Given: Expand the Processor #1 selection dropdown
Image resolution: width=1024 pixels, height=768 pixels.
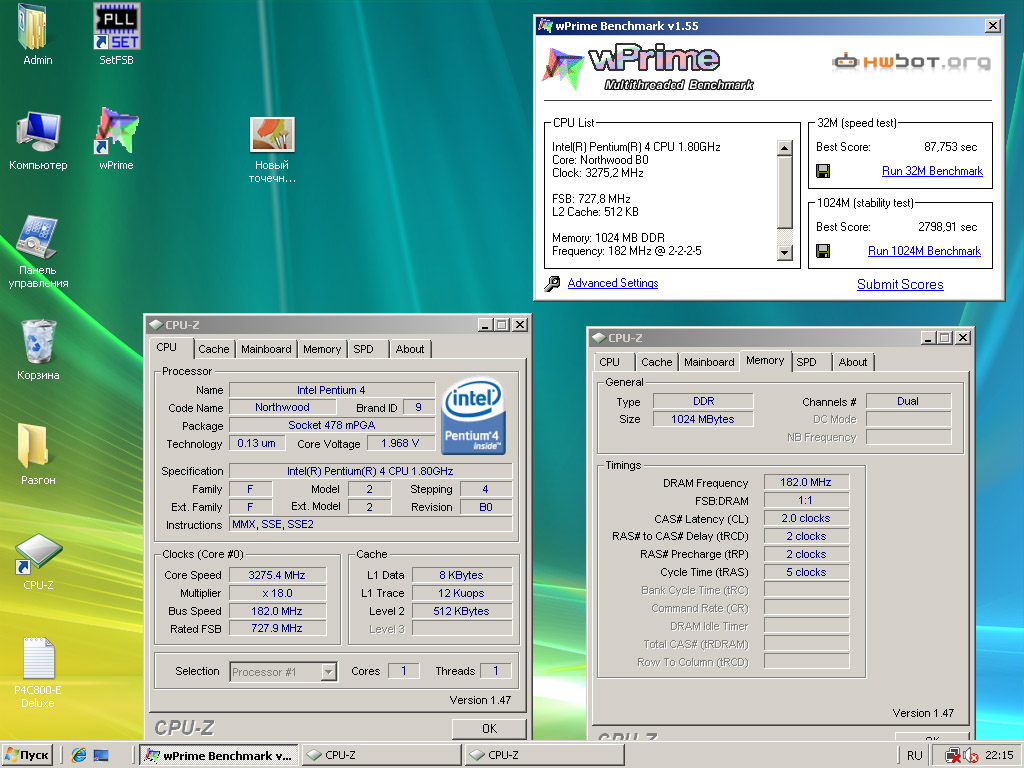Looking at the screenshot, I should click(x=328, y=671).
